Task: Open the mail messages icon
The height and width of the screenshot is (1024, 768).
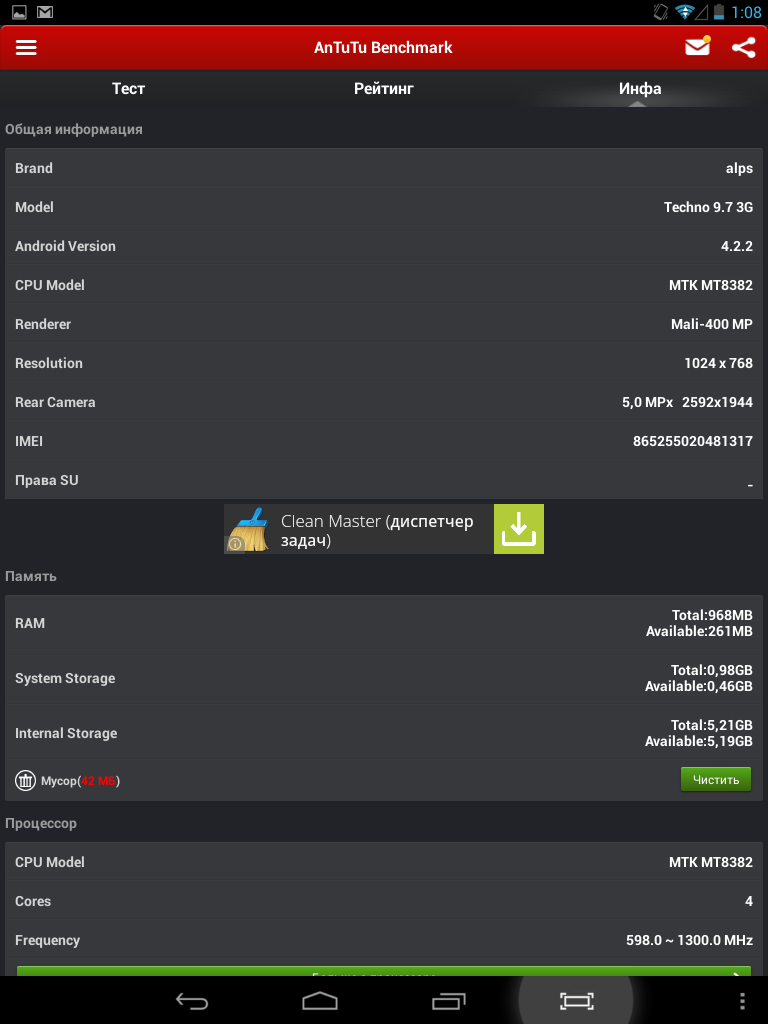Action: pos(697,46)
